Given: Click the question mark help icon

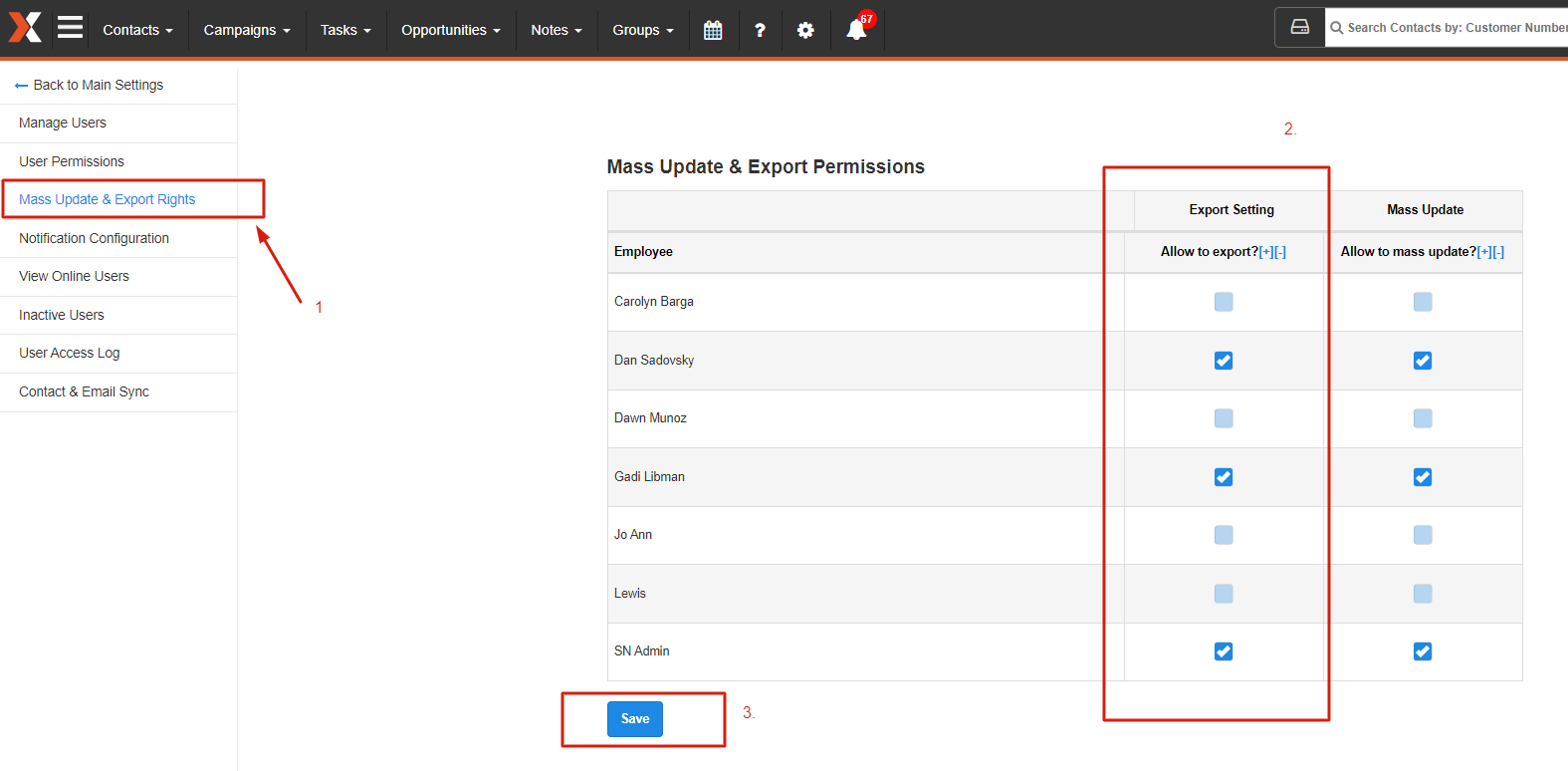Looking at the screenshot, I should click(760, 30).
